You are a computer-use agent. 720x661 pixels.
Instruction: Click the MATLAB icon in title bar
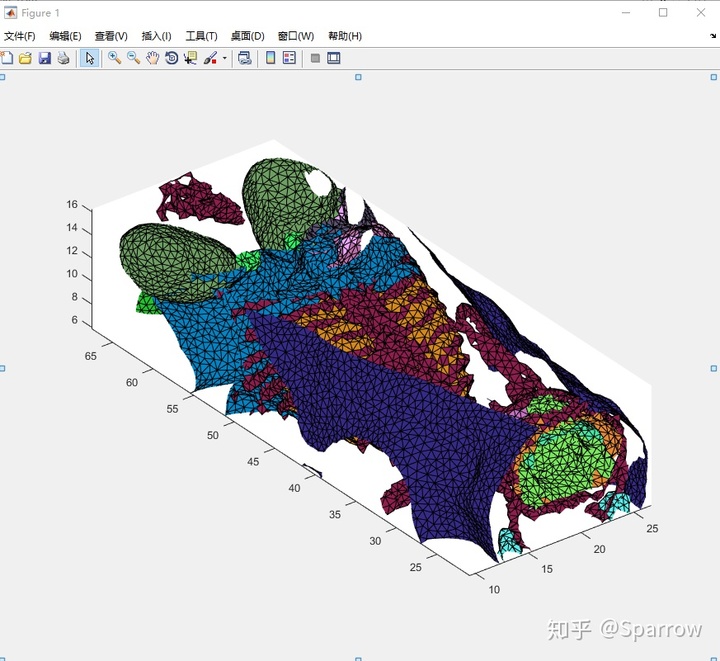click(10, 13)
